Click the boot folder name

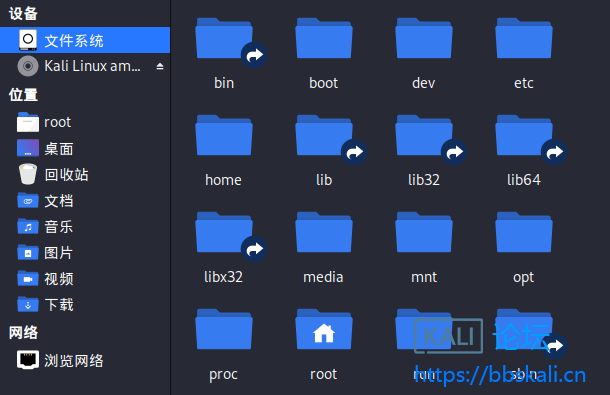click(324, 83)
